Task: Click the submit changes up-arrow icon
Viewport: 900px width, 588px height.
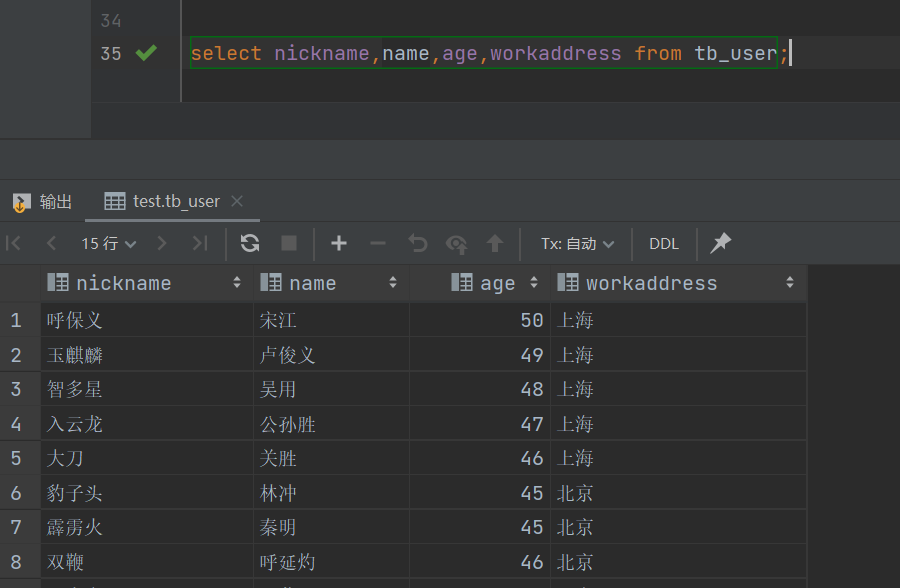Action: pos(494,243)
